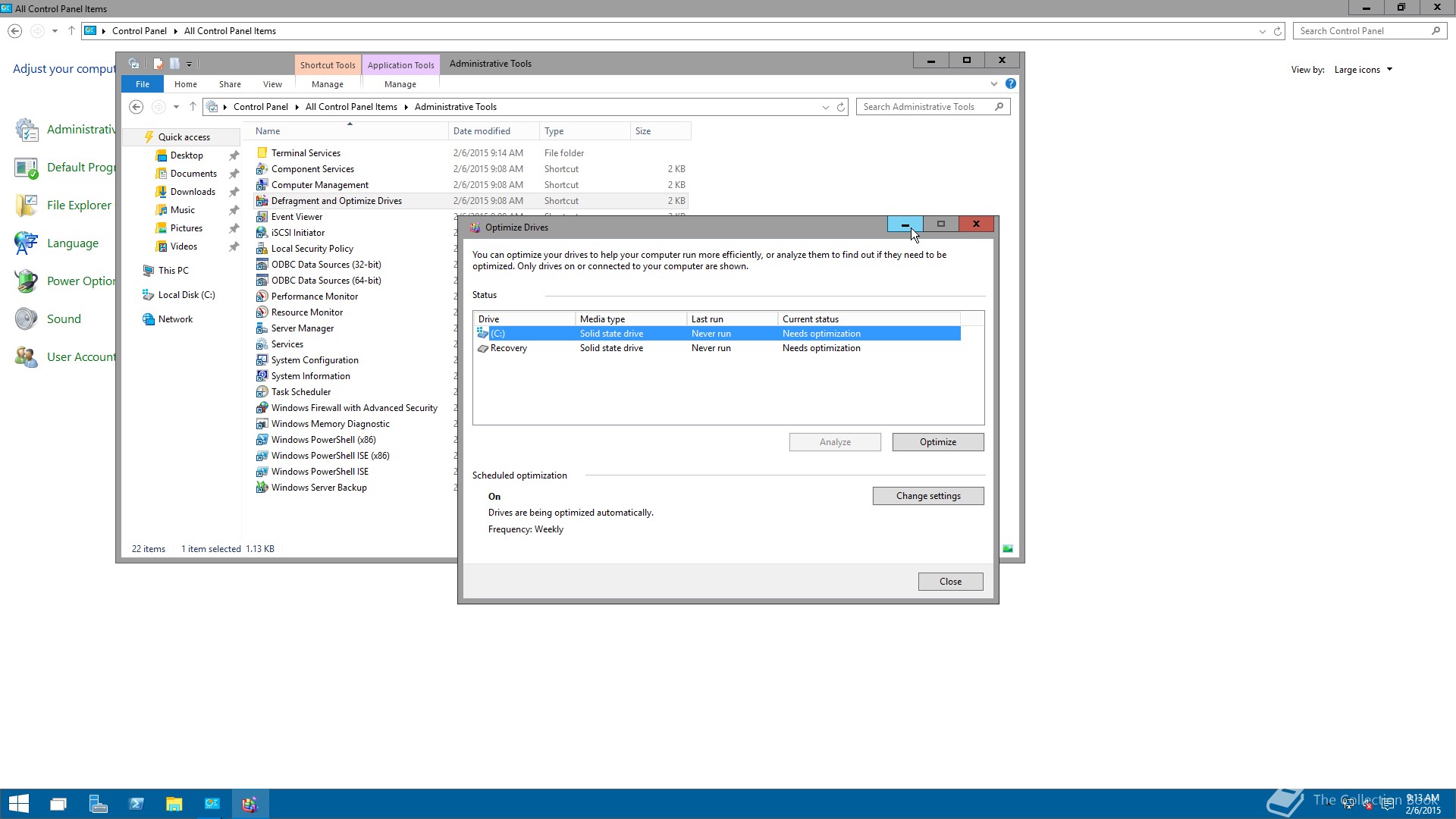Select the Component Services shortcut icon
Viewport: 1456px width, 819px height.
262,168
